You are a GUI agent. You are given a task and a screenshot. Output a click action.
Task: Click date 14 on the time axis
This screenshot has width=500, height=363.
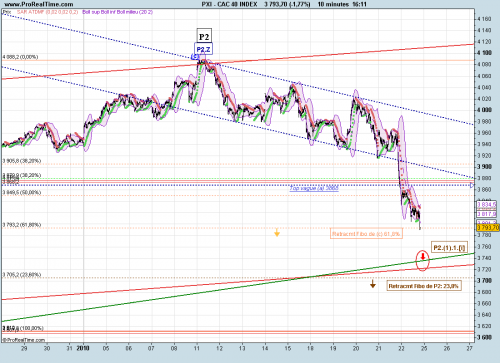(265, 348)
